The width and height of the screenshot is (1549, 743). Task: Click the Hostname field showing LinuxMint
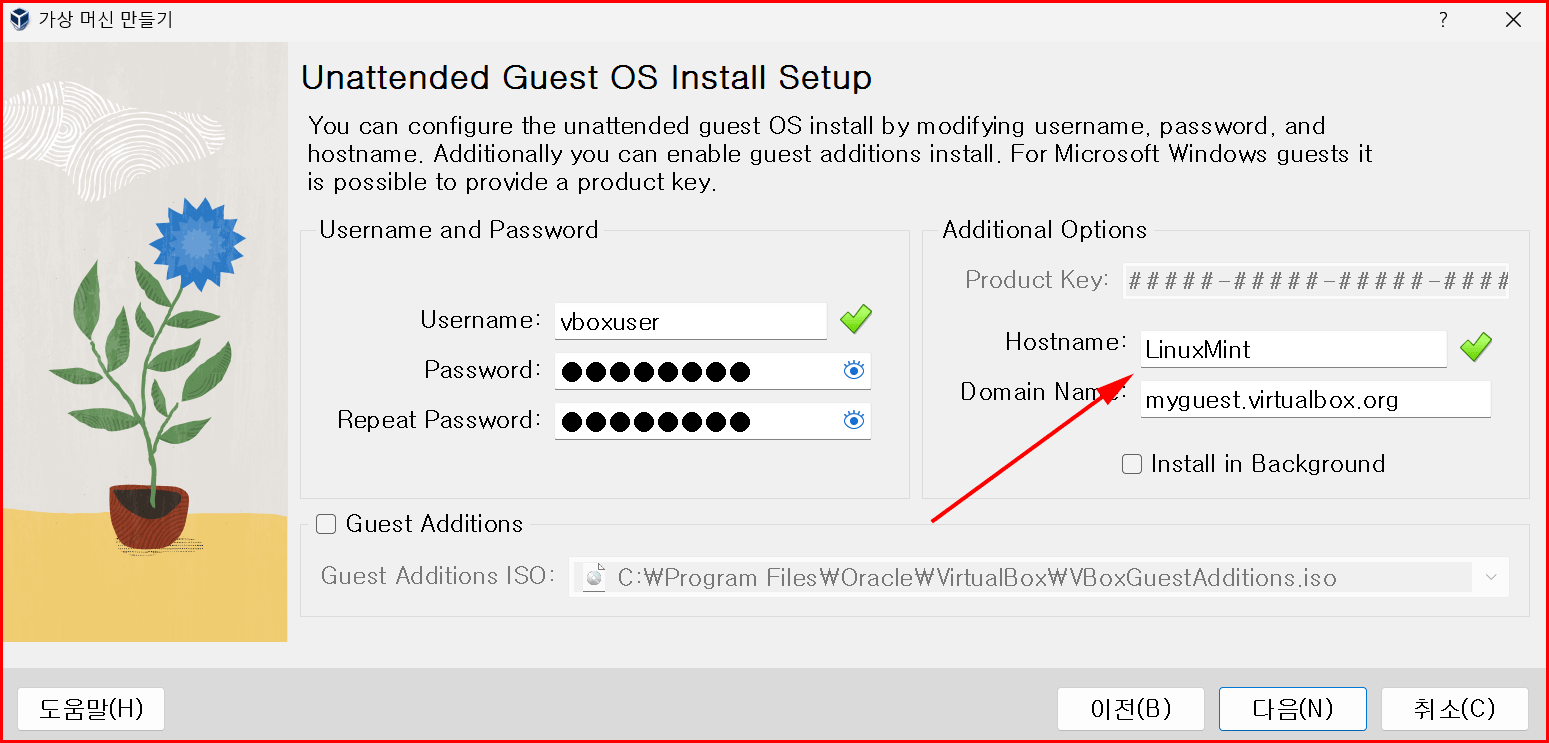[x=1294, y=350]
